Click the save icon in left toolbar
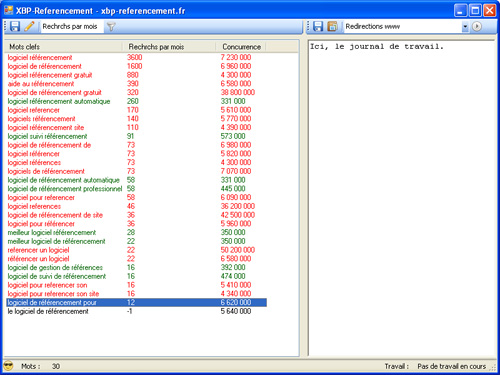 15,26
